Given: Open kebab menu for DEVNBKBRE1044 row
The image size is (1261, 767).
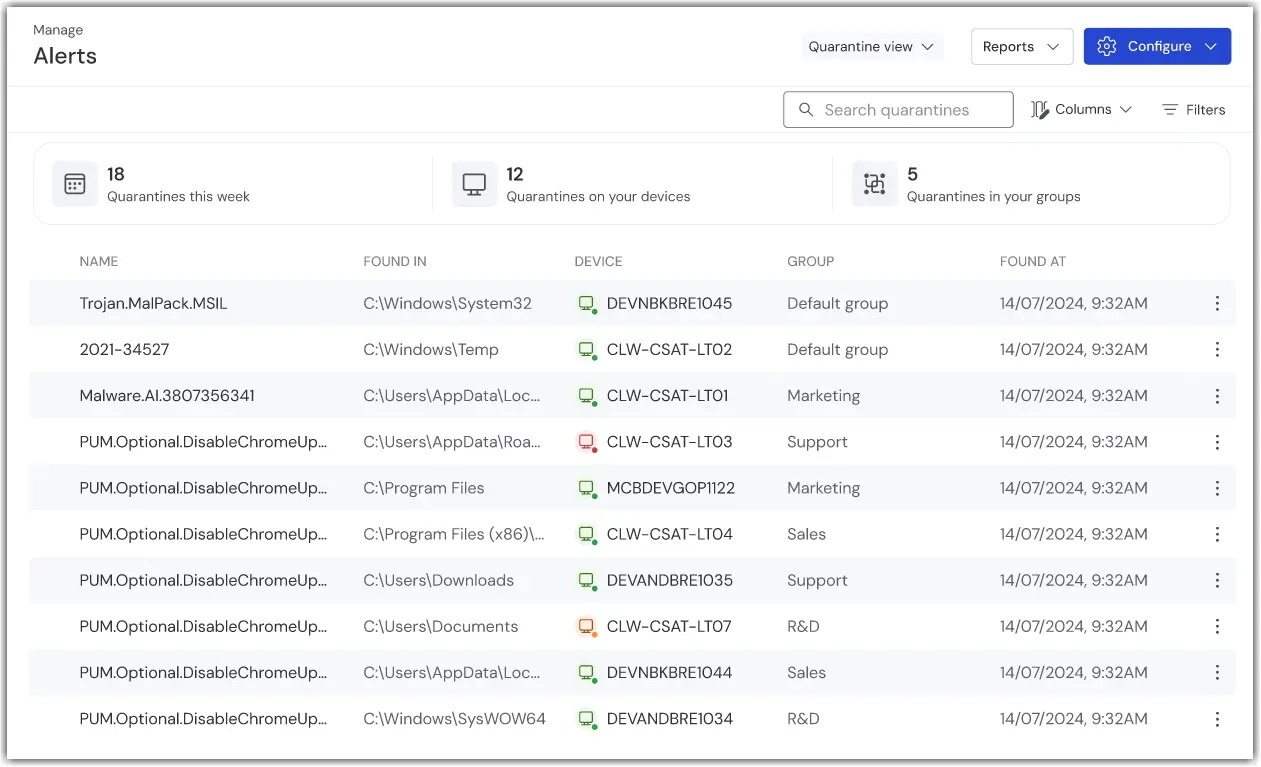Looking at the screenshot, I should 1217,672.
